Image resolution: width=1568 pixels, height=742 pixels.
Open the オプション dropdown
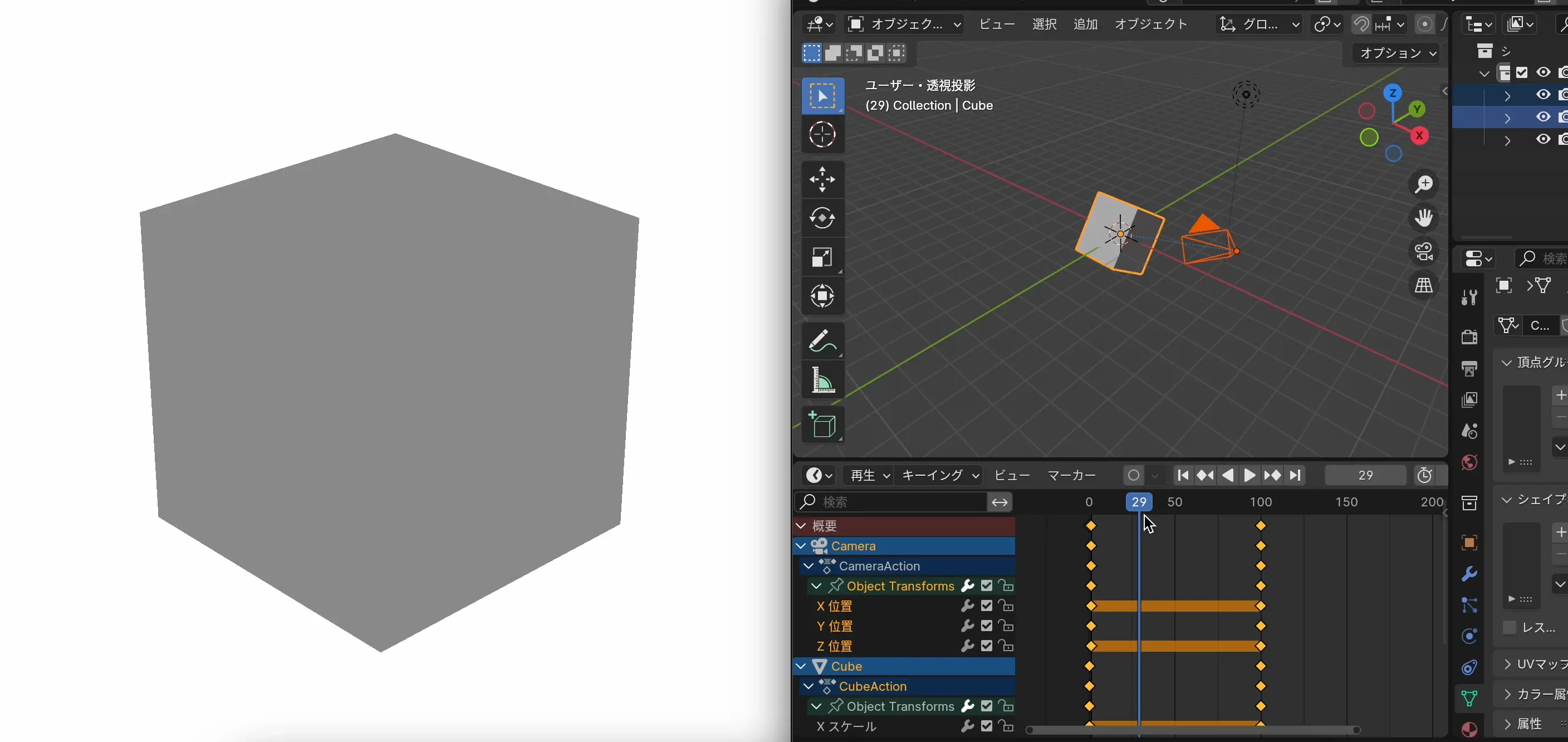(1398, 53)
